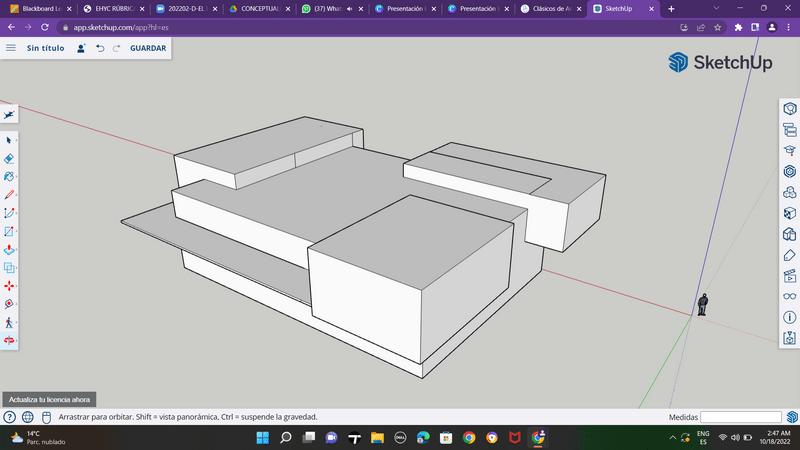Select the Paint Bucket tool
800x450 pixels.
click(9, 177)
